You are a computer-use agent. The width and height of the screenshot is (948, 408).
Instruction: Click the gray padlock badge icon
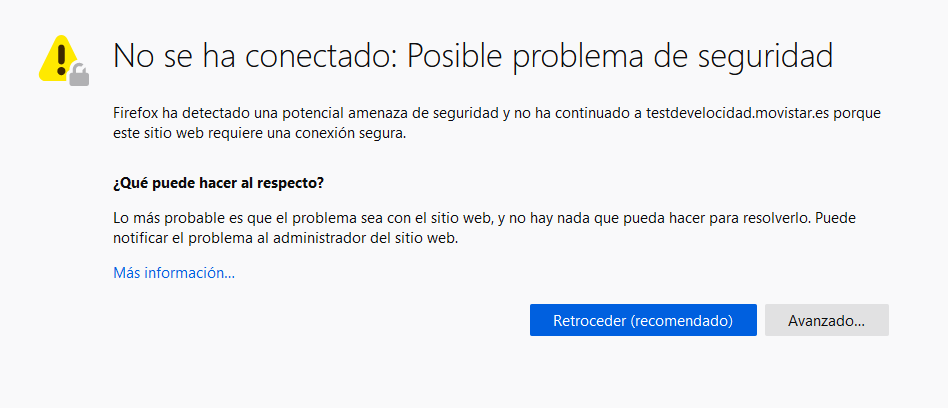pyautogui.click(x=79, y=74)
